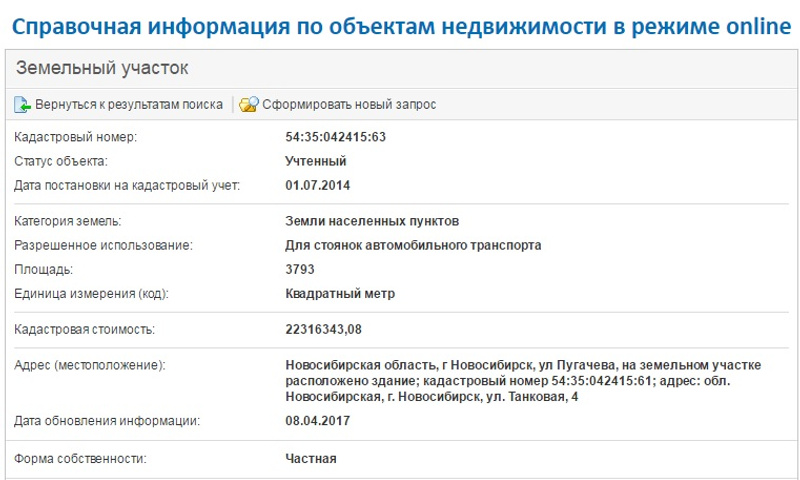Click the 'Кадастровая стоимость:' field label

pos(85,329)
